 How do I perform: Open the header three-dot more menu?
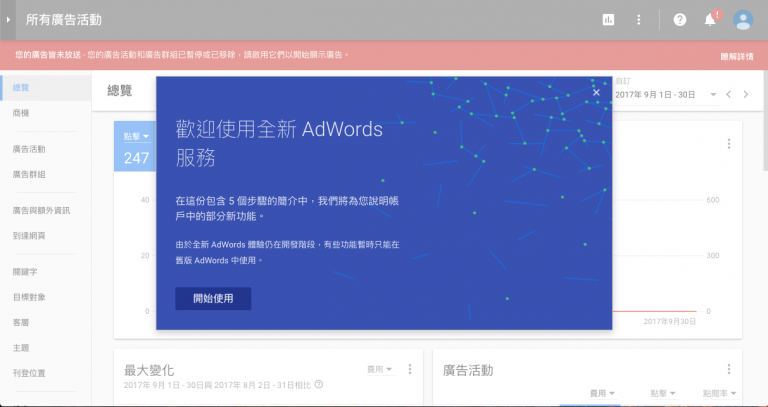[638, 20]
